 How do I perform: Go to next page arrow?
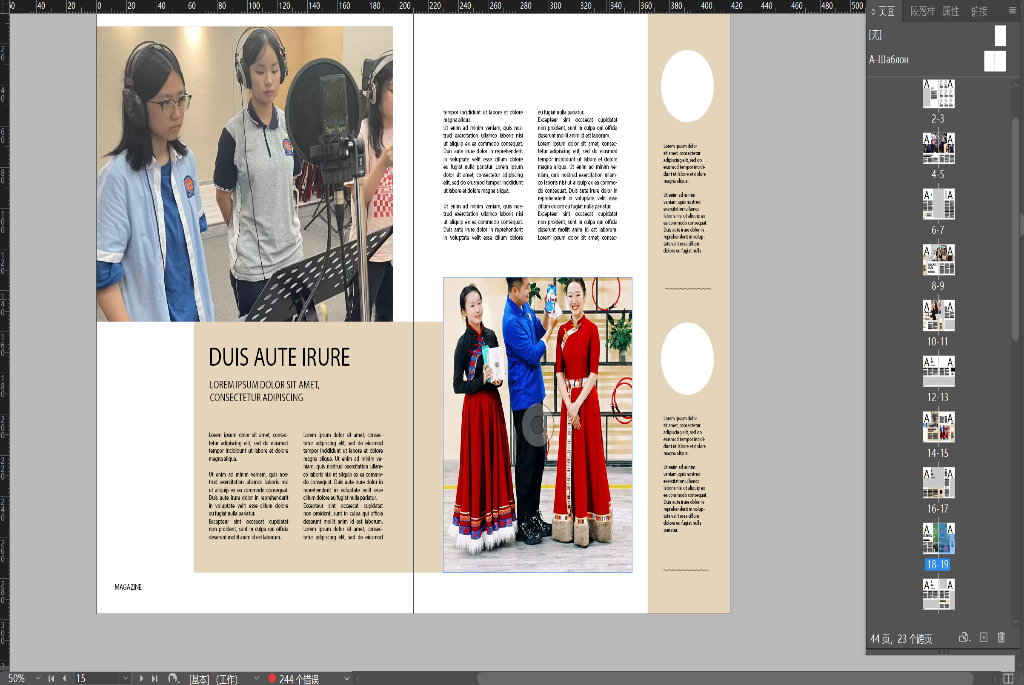coord(142,679)
